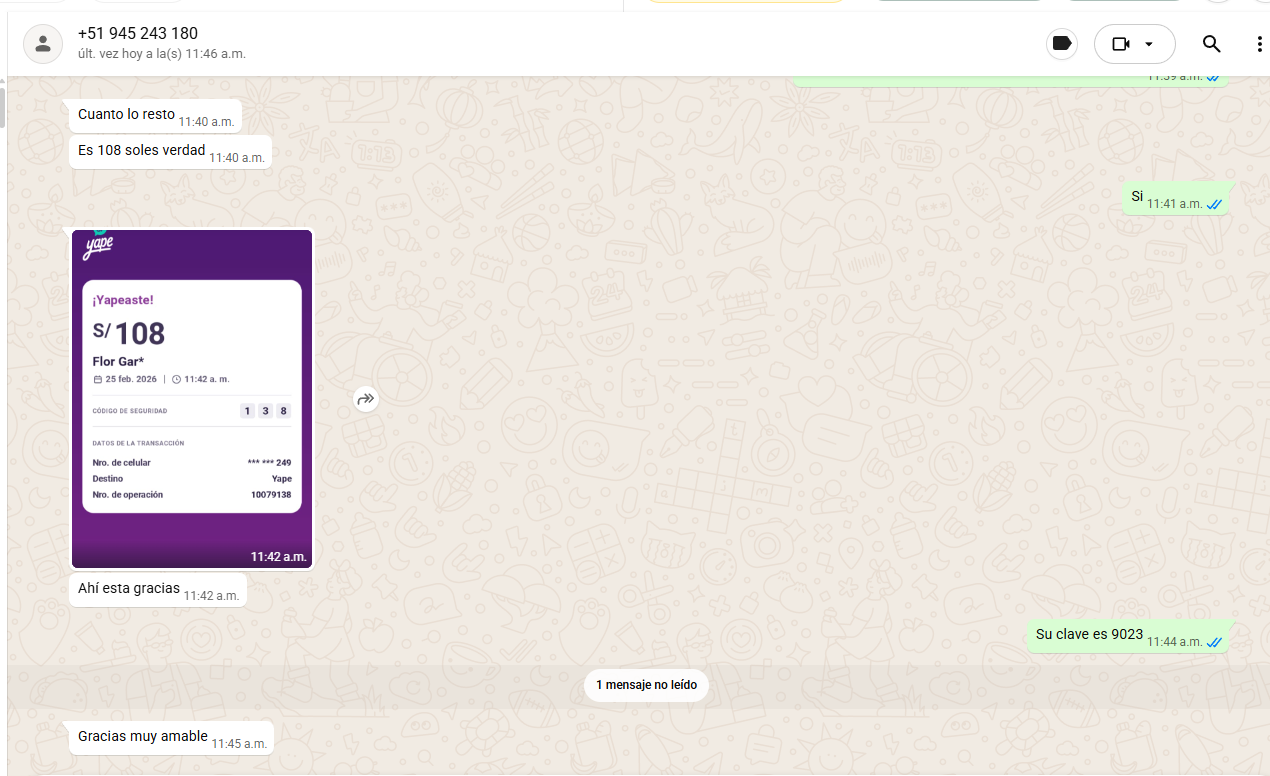Expand the call options dropdown arrow
Image resolution: width=1270 pixels, height=776 pixels.
pyautogui.click(x=1149, y=44)
